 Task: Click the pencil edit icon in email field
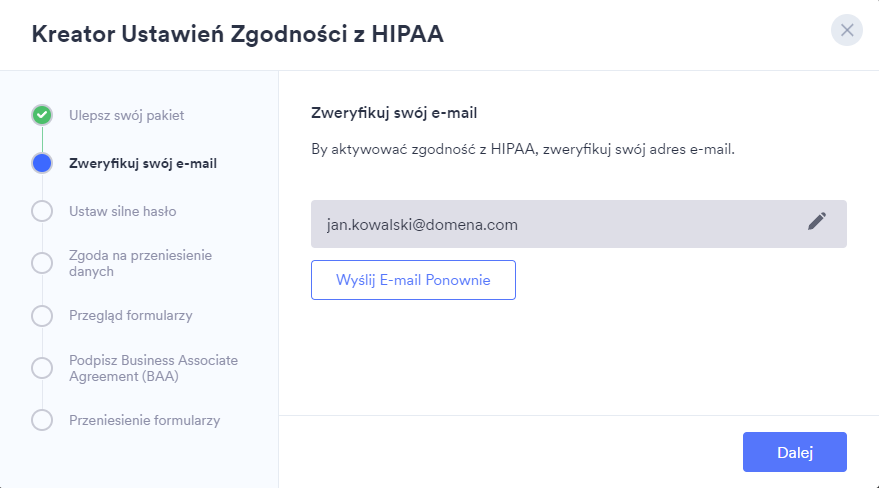(x=817, y=223)
